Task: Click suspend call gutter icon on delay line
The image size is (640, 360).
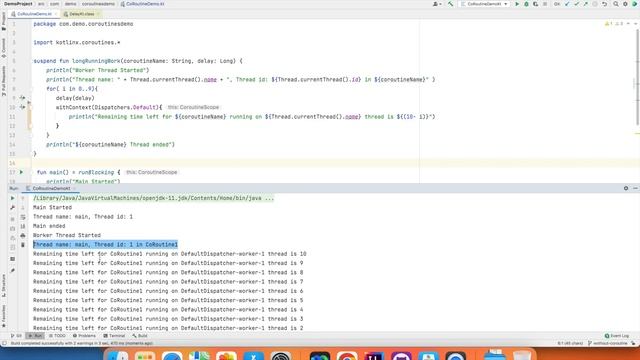Action: click(x=22, y=98)
